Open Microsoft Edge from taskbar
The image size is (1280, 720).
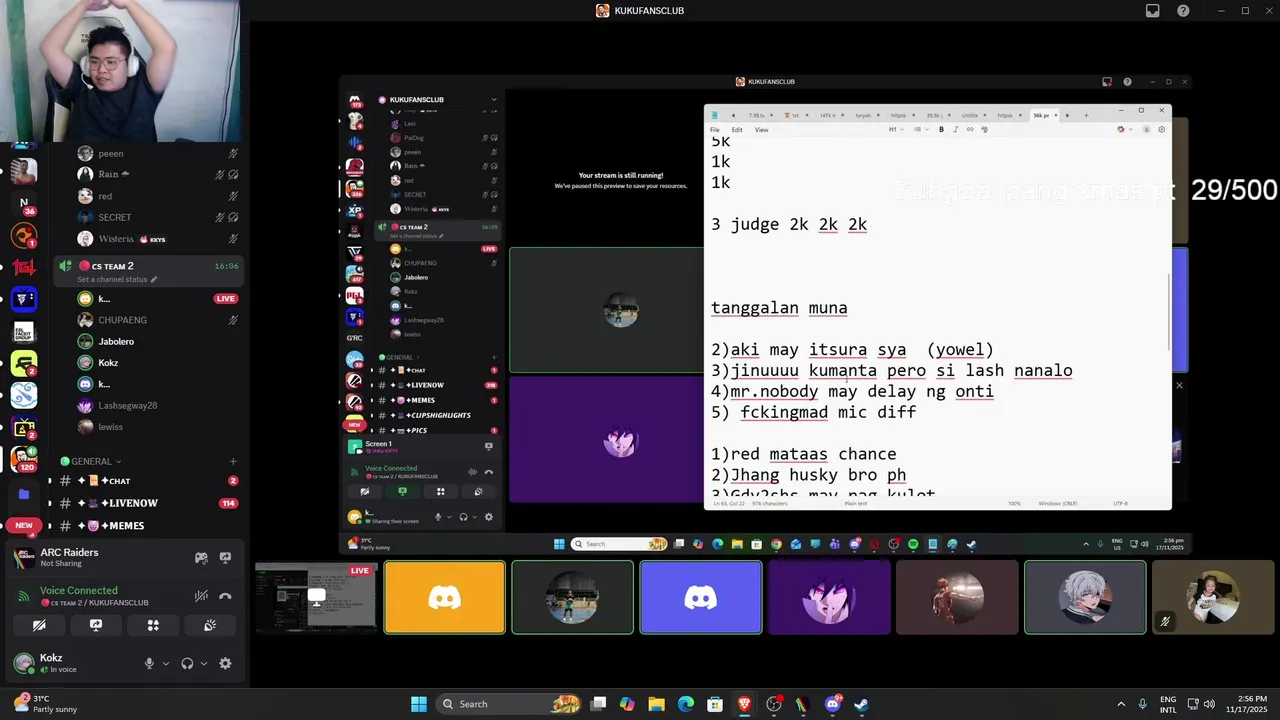[x=685, y=704]
